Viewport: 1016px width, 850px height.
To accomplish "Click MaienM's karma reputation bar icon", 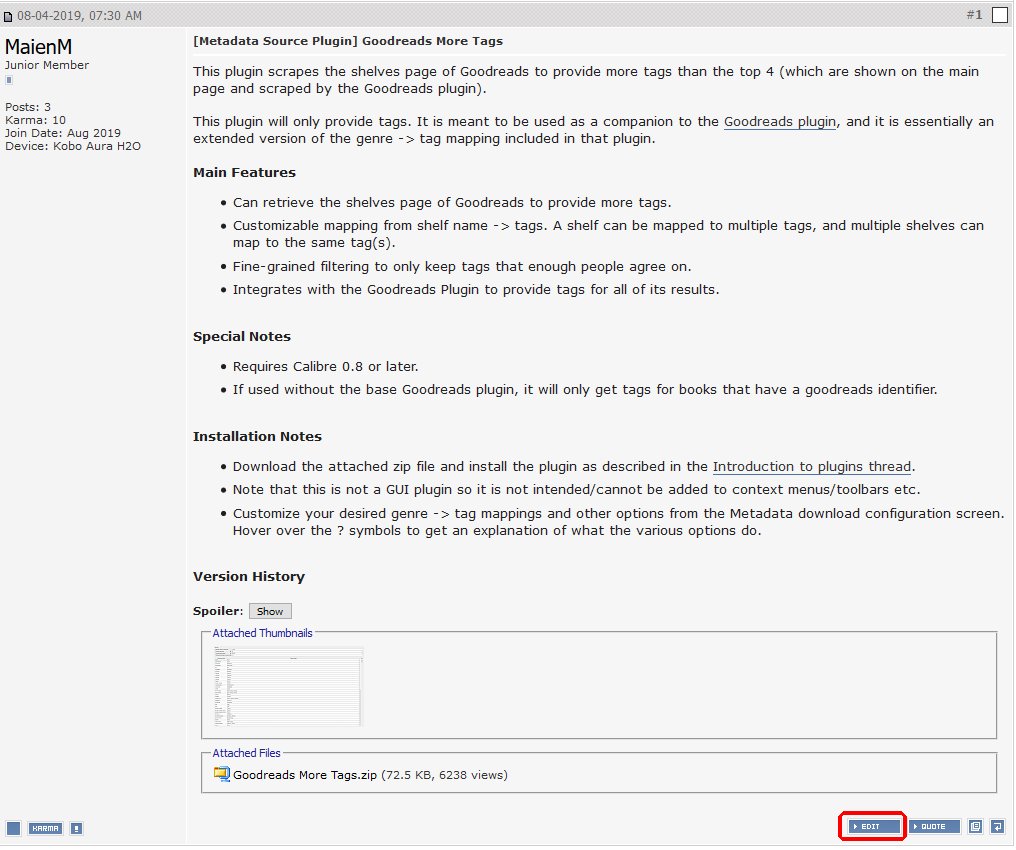I will [9, 80].
